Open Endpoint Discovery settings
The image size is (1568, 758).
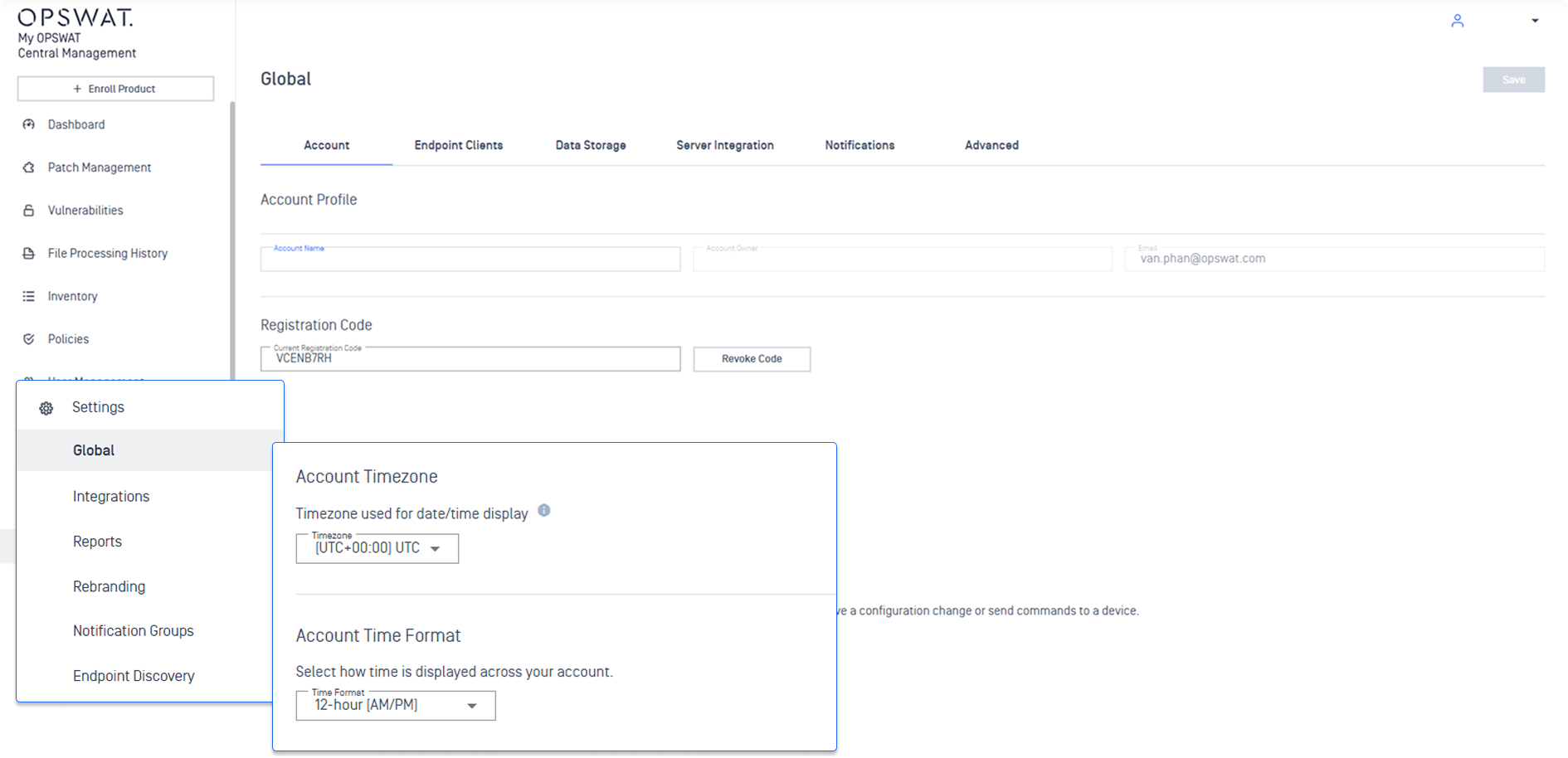coord(134,676)
